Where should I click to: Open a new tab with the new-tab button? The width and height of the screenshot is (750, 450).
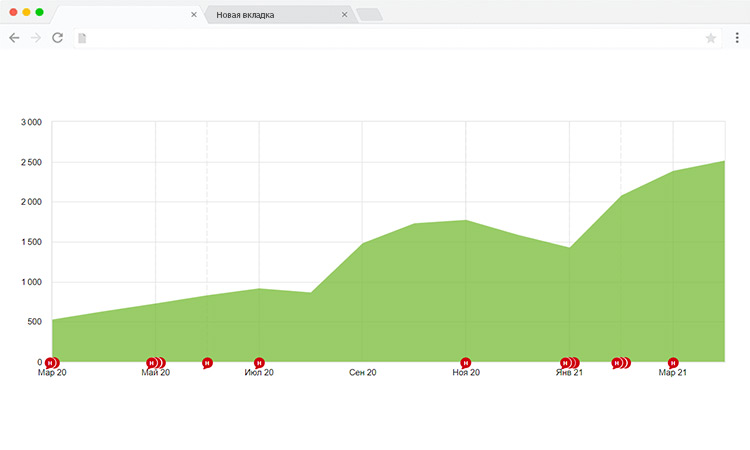[369, 15]
